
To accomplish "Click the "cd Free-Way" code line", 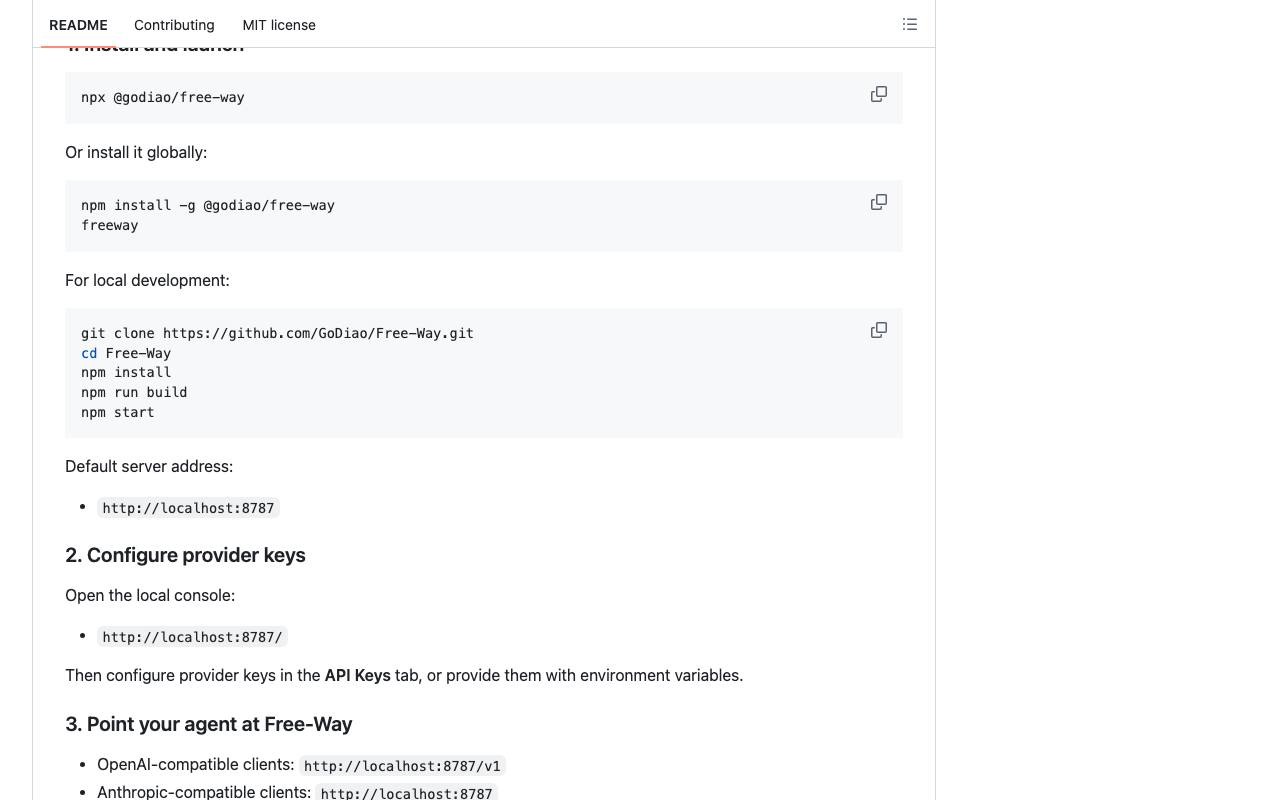I will click(126, 353).
